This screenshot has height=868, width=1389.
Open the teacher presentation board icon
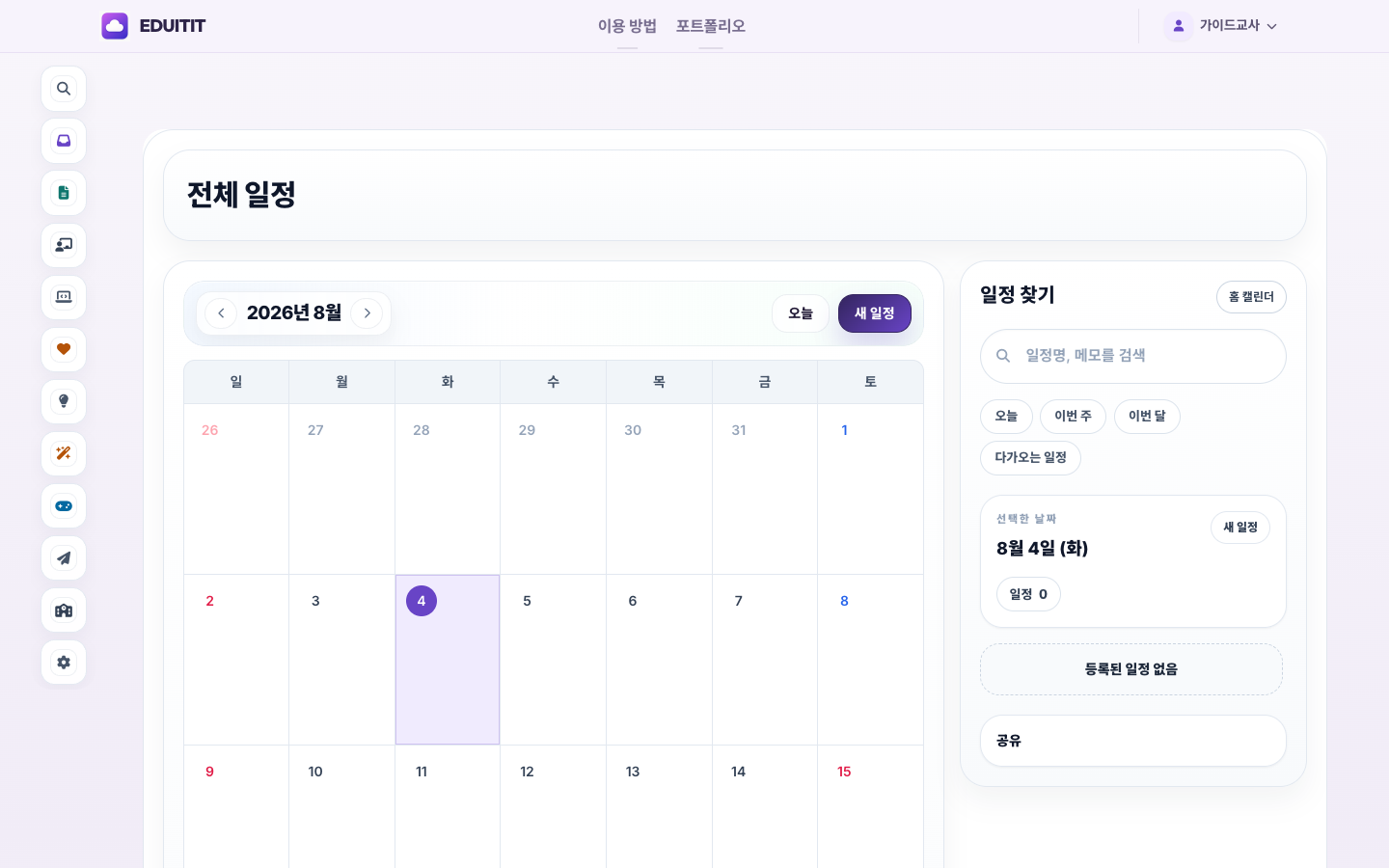point(64,245)
